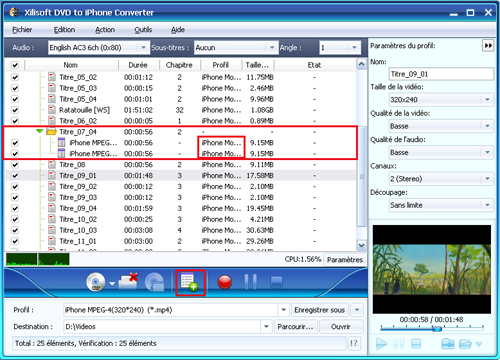This screenshot has width=500, height=360.
Task: Add profile with list plus icon
Action: pyautogui.click(x=190, y=282)
